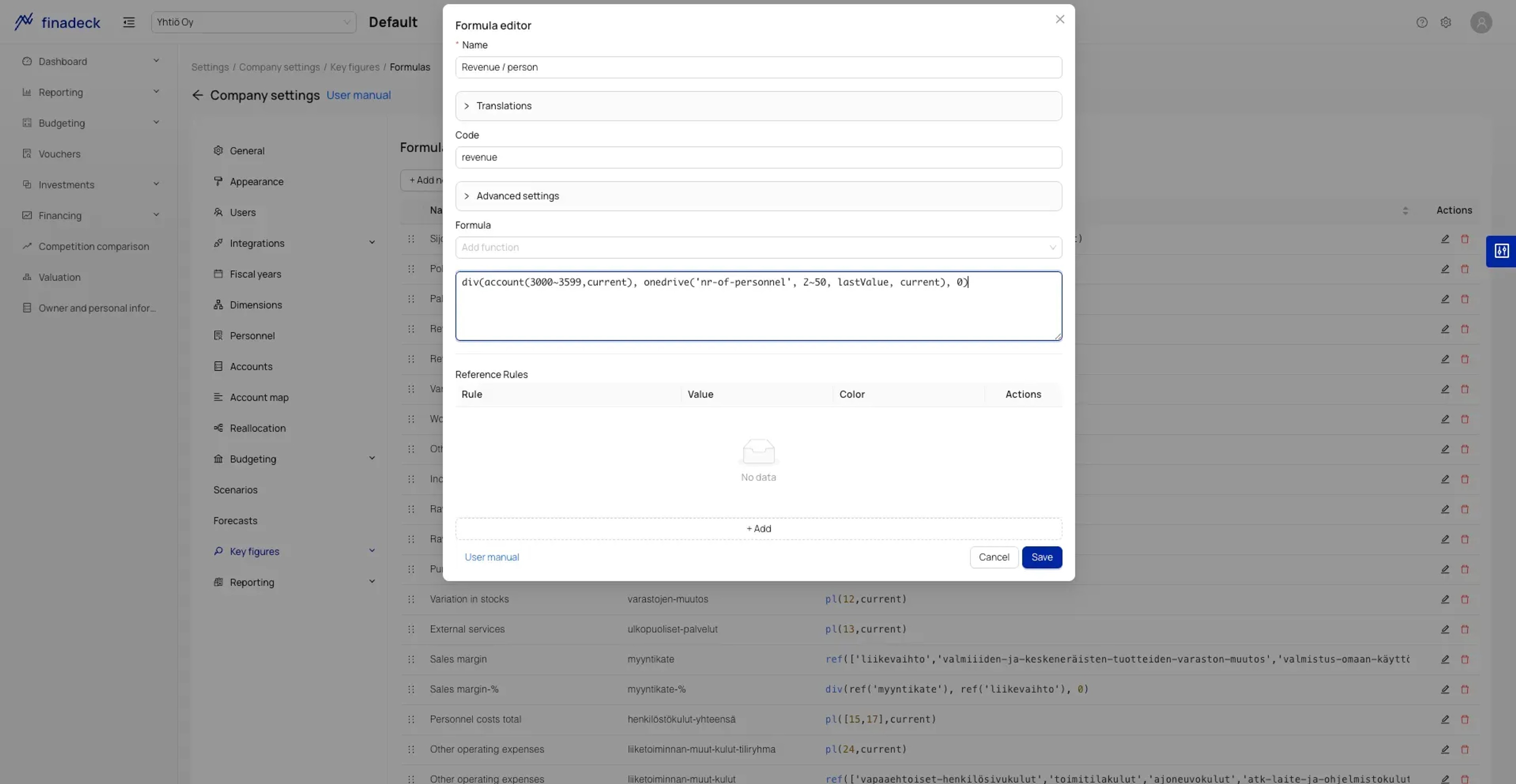Screen dimensions: 1516x784
Task: Click drag handle of External services row
Action: tap(411, 629)
